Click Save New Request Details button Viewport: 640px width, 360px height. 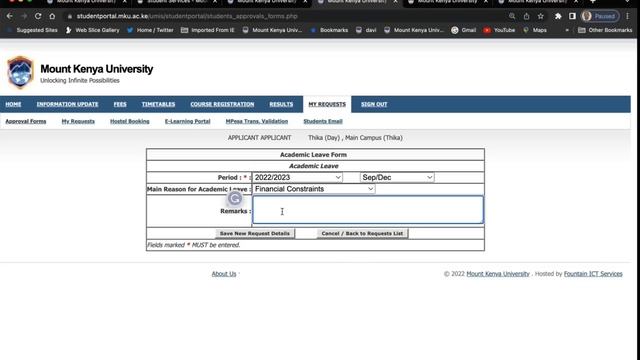tap(255, 233)
